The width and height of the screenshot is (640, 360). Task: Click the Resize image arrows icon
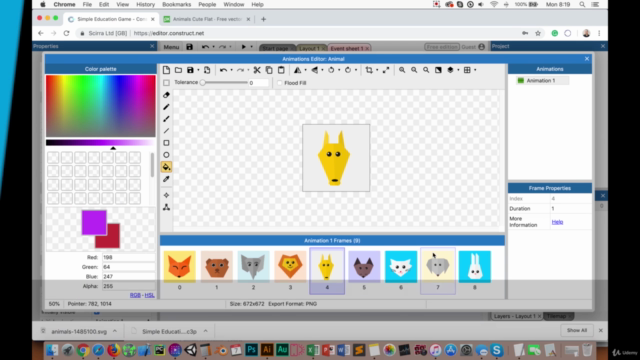point(386,70)
